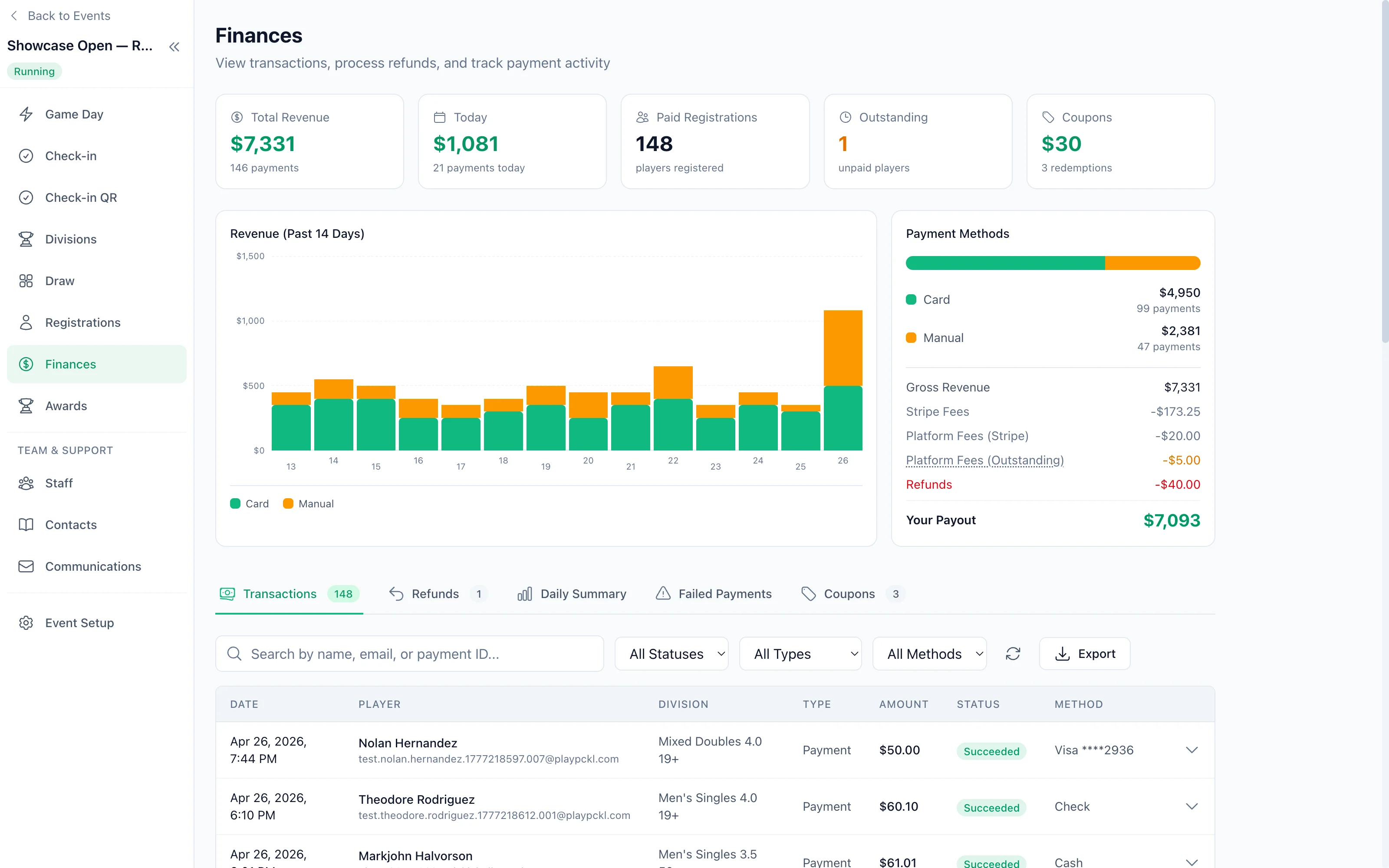
Task: Click the $60.10 amount for Theodore Rodriguez
Action: click(x=899, y=806)
